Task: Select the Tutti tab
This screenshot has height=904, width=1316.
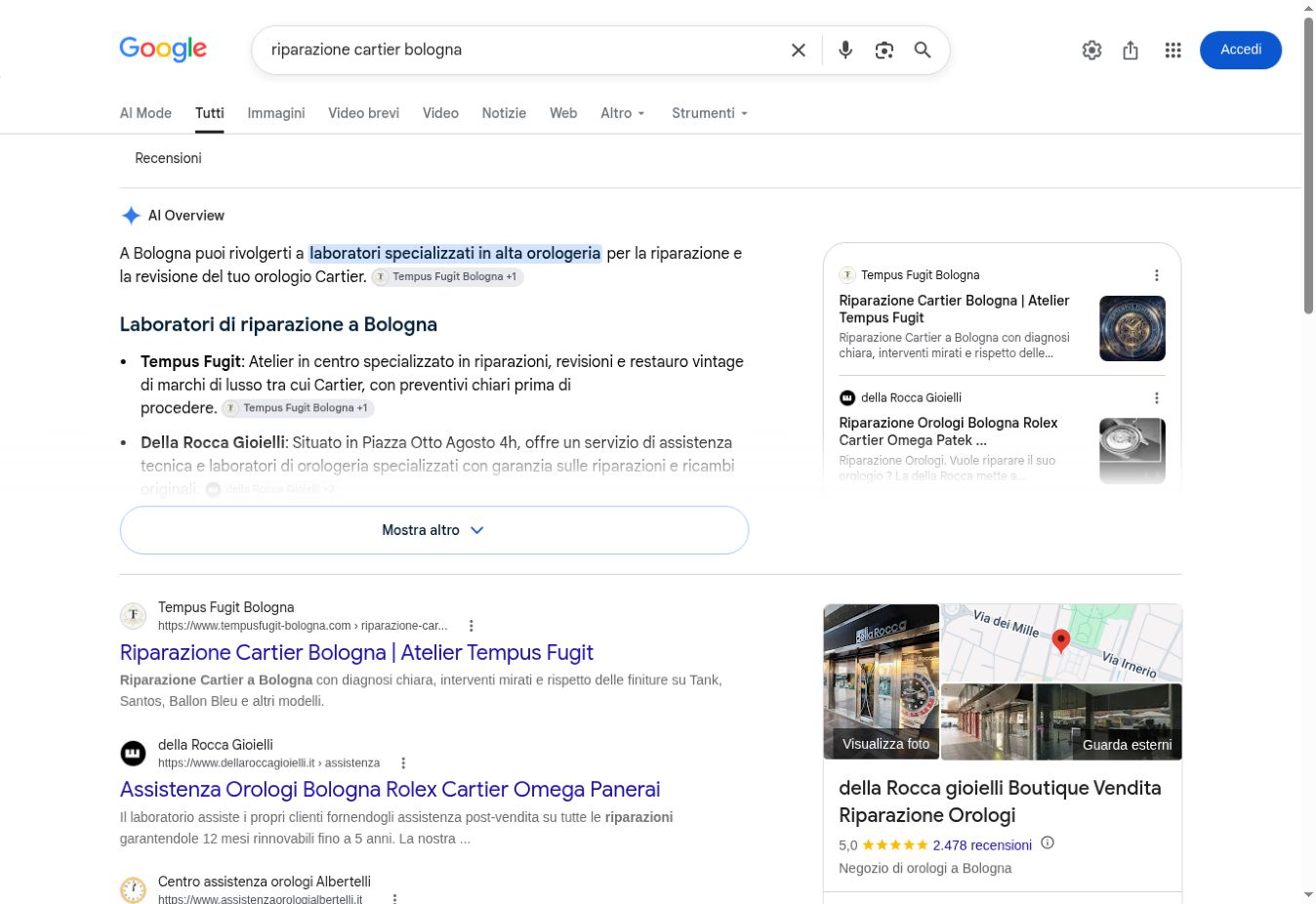Action: click(x=210, y=113)
